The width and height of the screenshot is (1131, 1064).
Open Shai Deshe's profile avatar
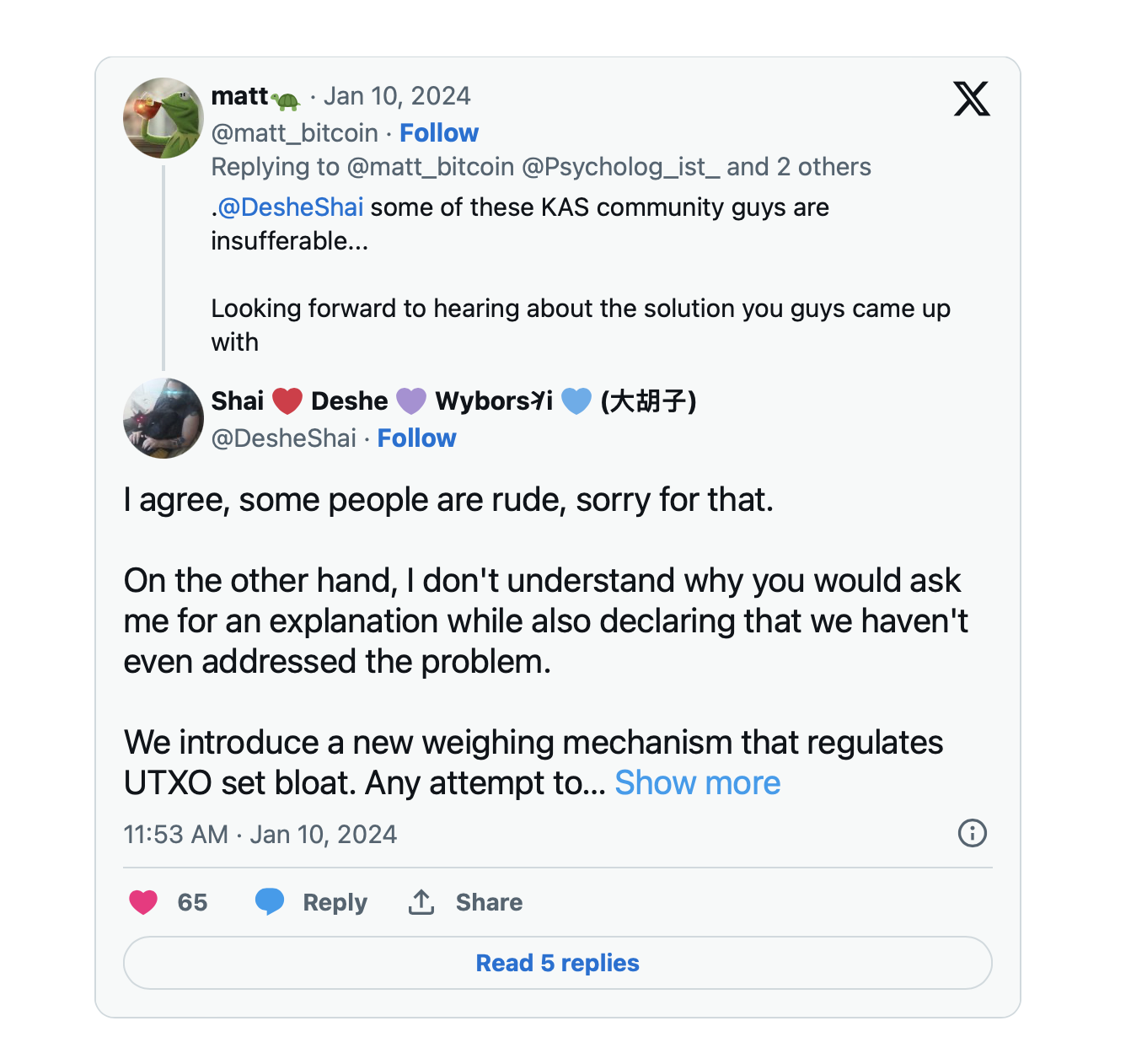(163, 418)
